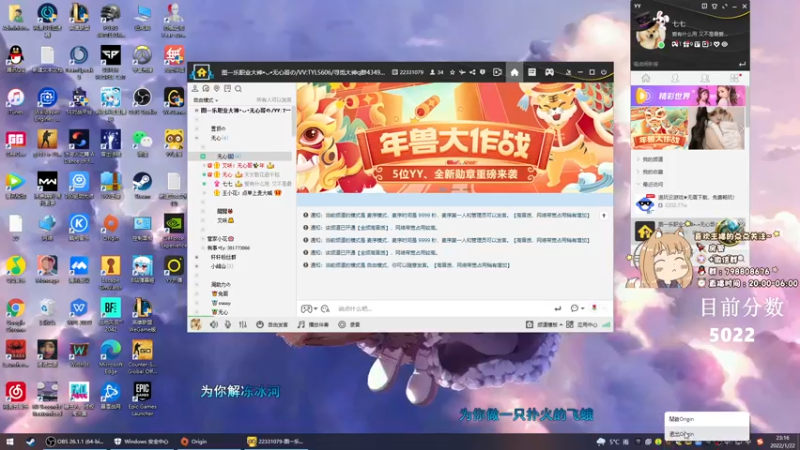The height and width of the screenshot is (450, 800).
Task: Open the speech bubble dropdown right of chat input
Action: point(577,308)
